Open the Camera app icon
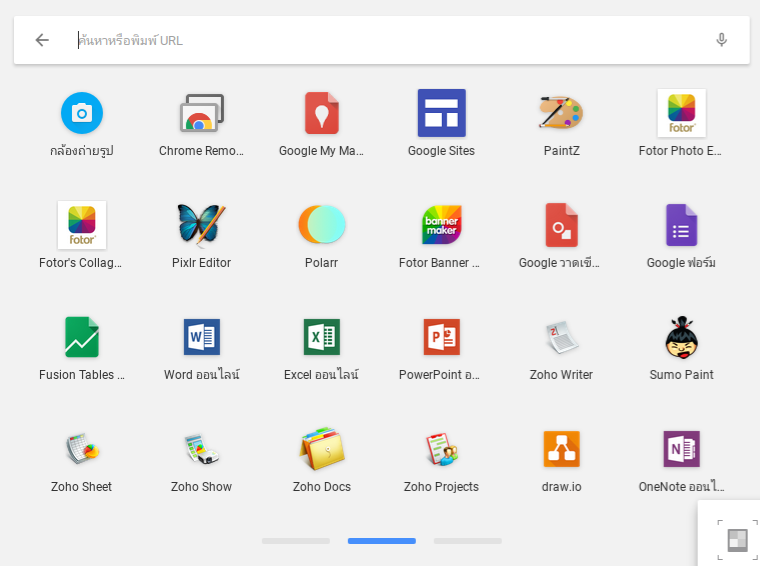Image resolution: width=760 pixels, height=566 pixels. (82, 113)
